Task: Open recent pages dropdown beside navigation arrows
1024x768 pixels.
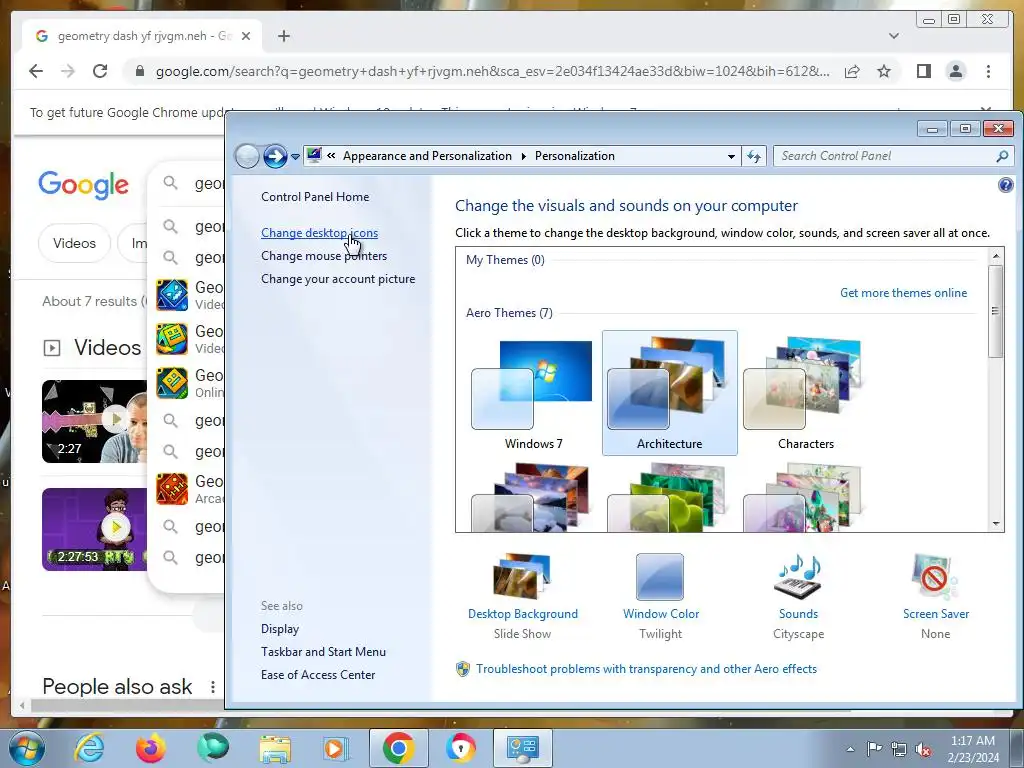Action: (x=295, y=157)
